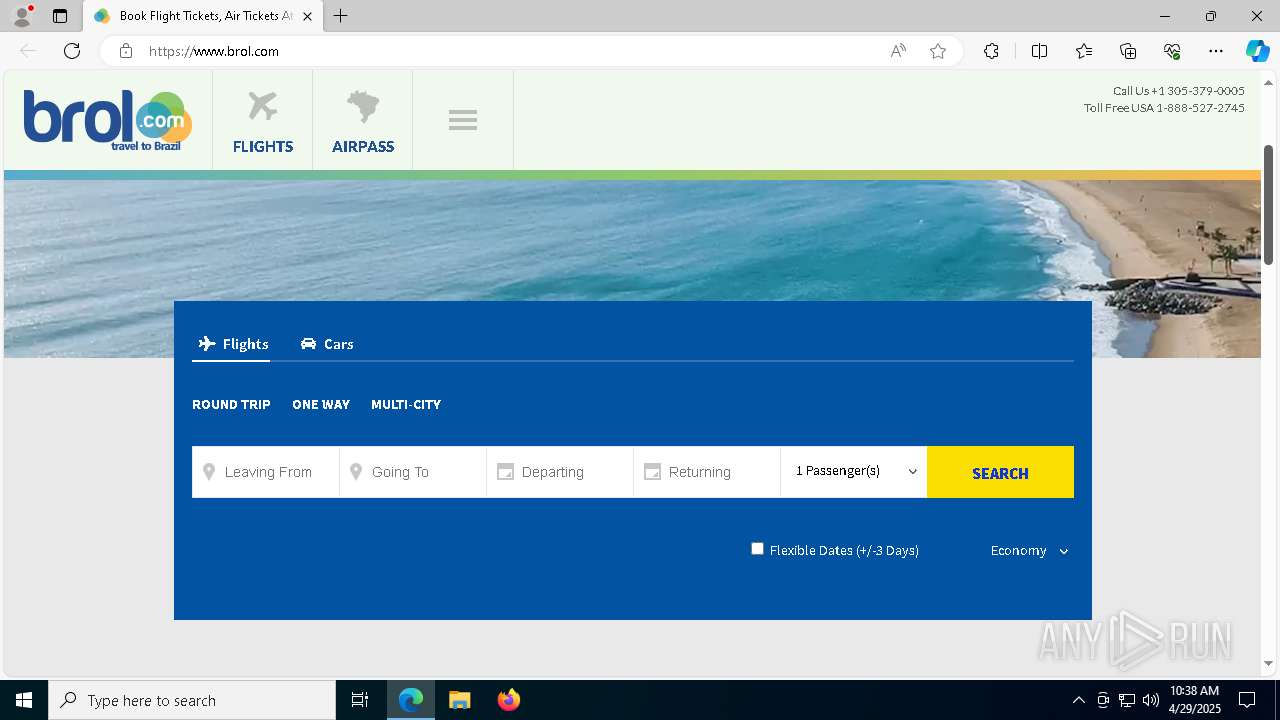
Task: Add page to favorites star icon
Action: coord(938,51)
